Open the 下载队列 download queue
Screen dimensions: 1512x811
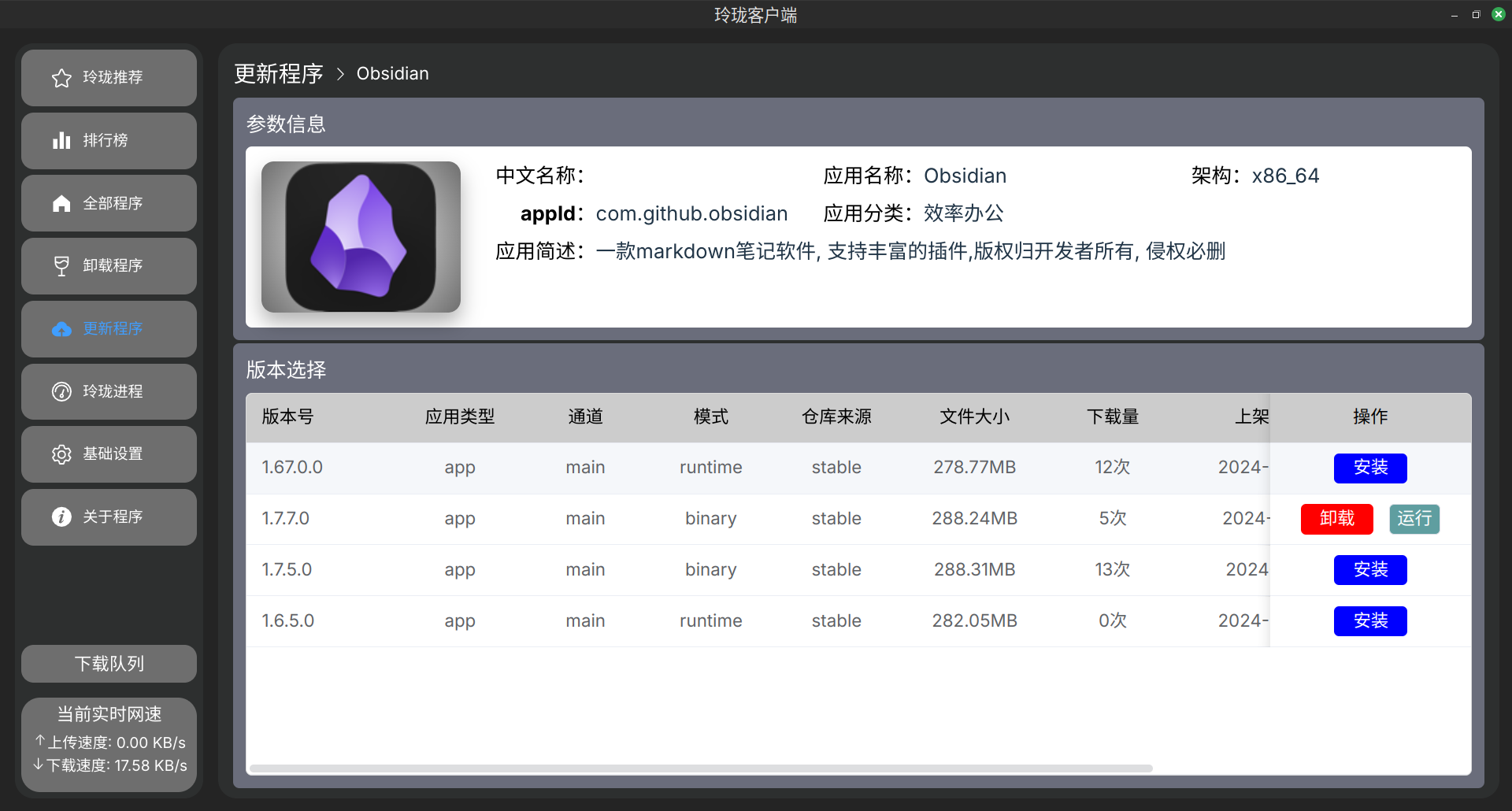coord(109,664)
